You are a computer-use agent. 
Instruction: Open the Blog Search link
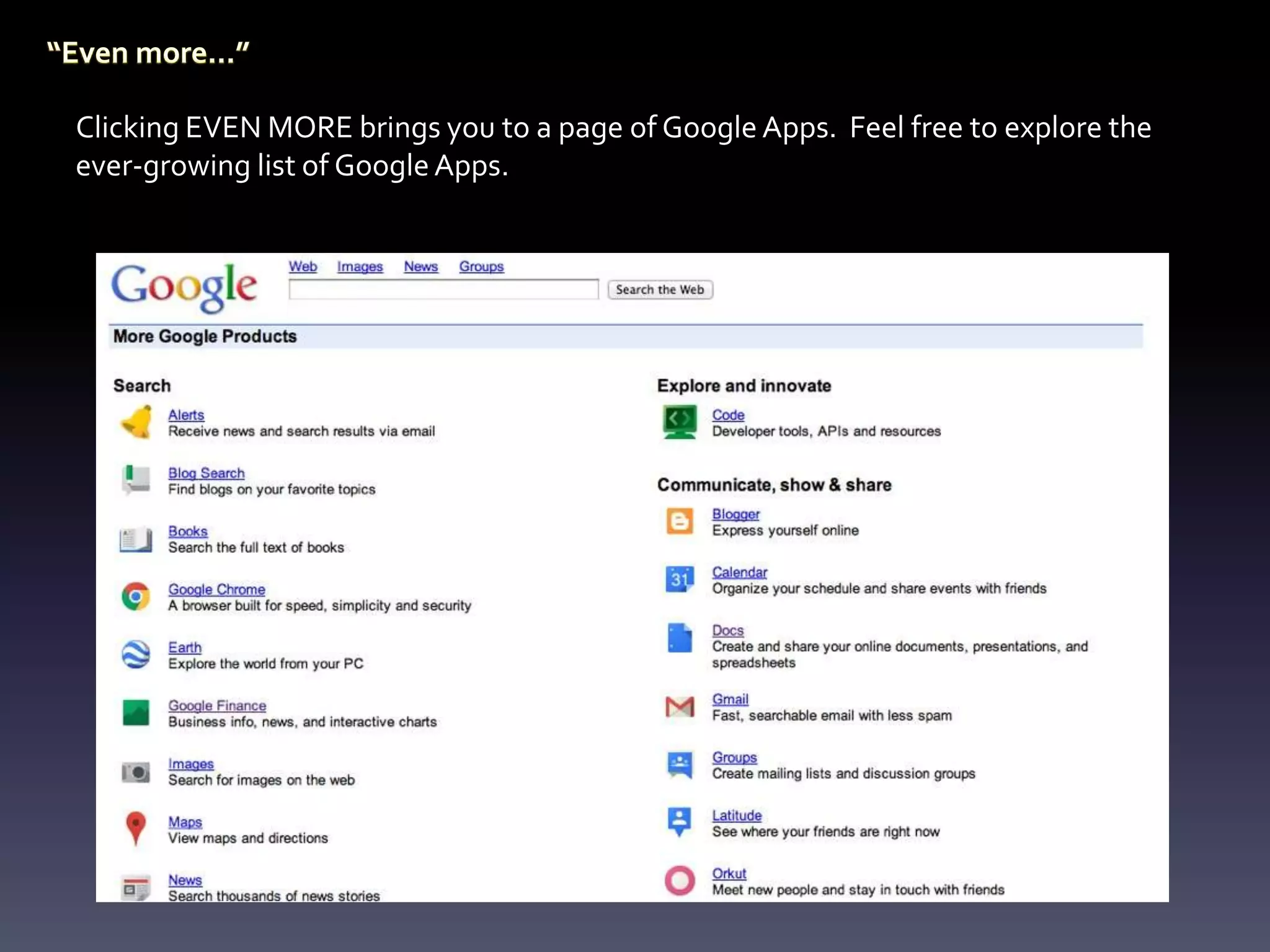pyautogui.click(x=206, y=473)
